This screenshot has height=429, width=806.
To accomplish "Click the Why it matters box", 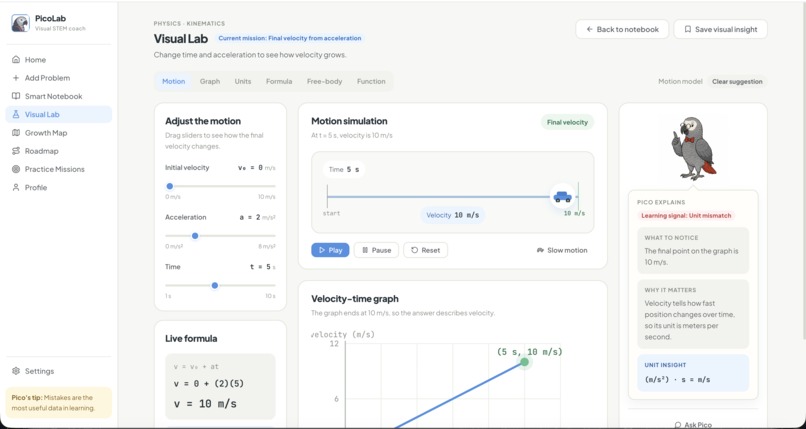I will [693, 314].
